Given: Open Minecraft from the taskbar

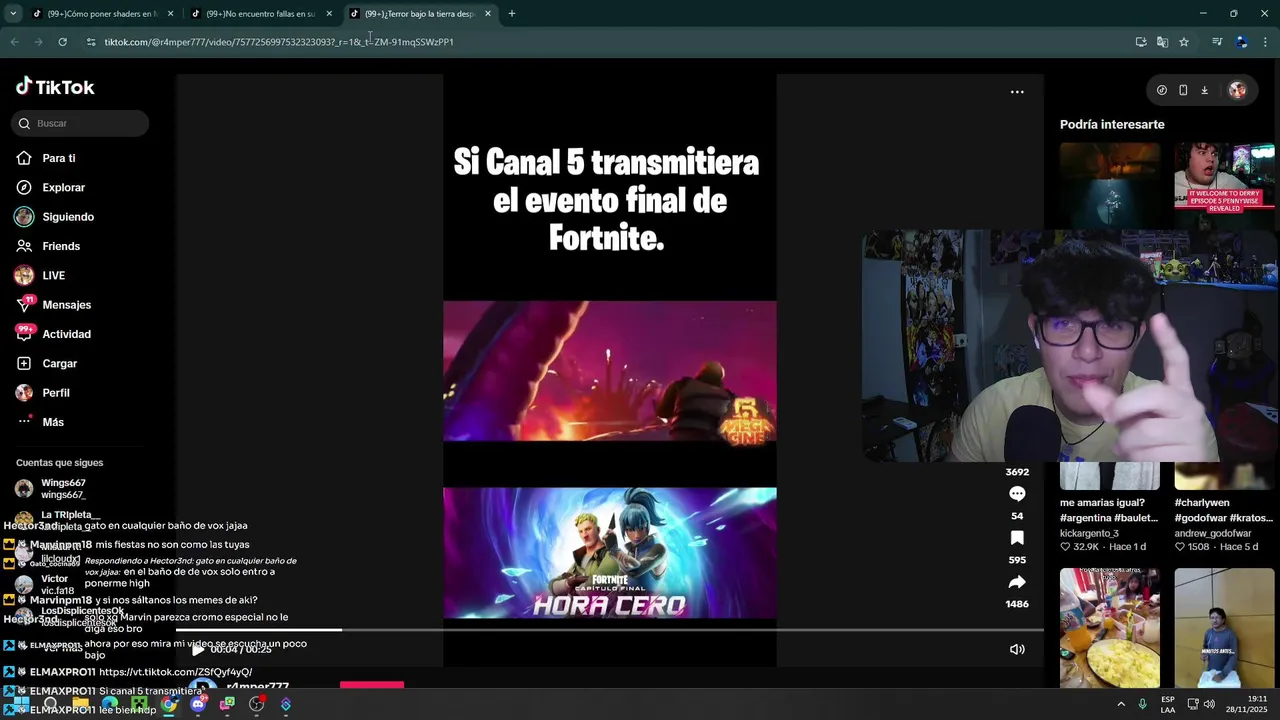Looking at the screenshot, I should click(140, 705).
